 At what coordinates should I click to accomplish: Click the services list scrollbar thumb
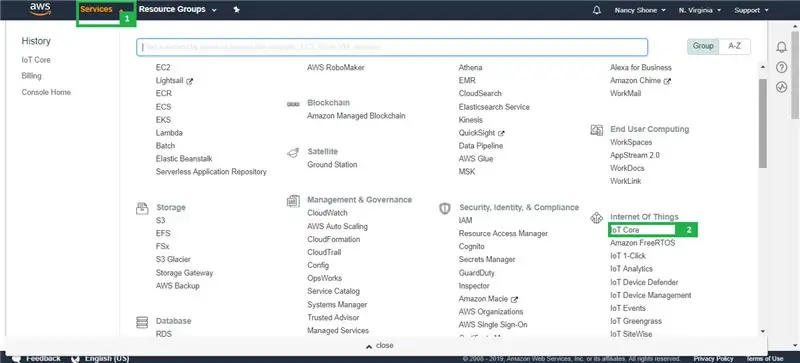[x=763, y=123]
